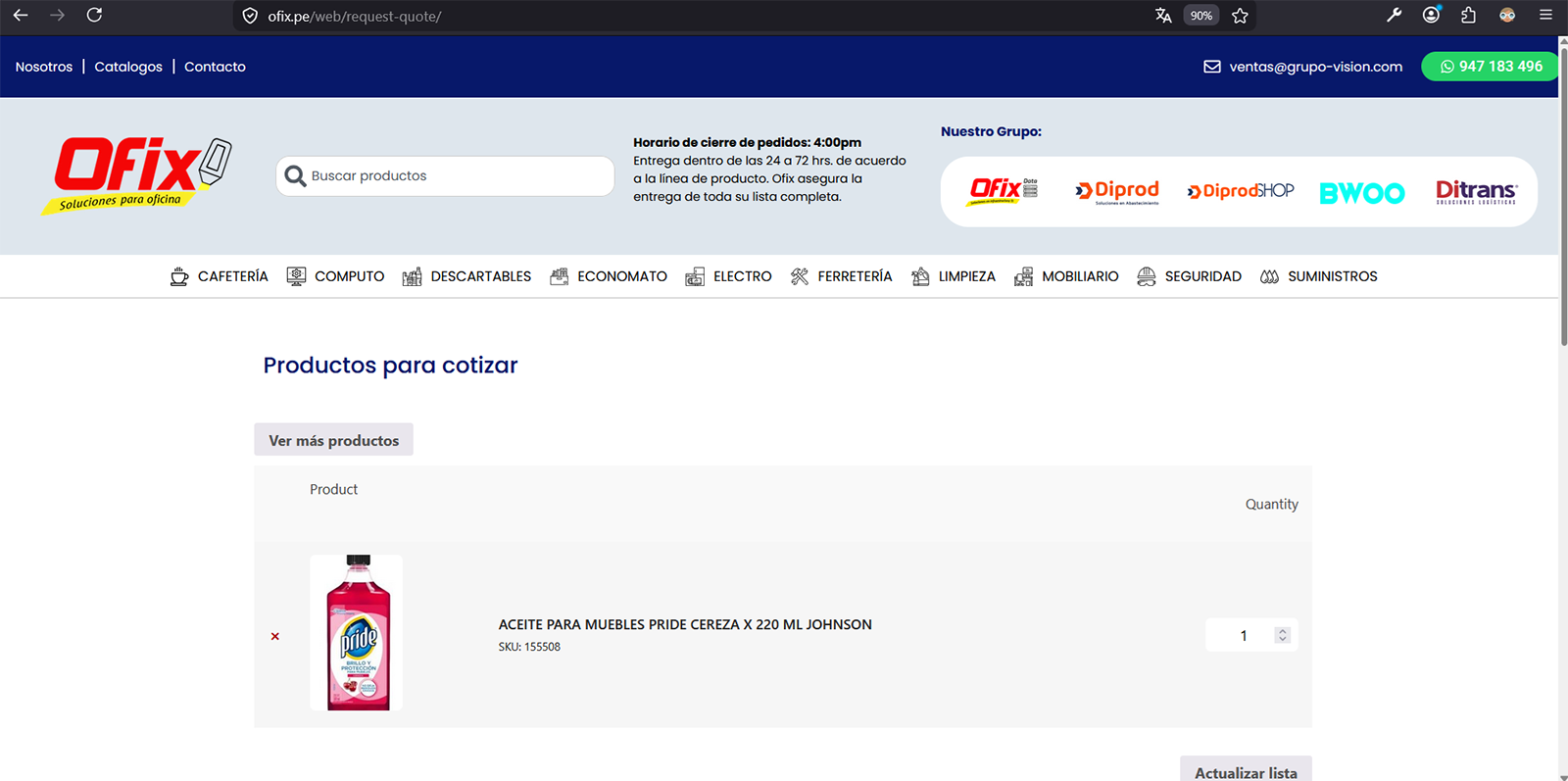Click the ventas@grupo-vision.com email link
The width and height of the screenshot is (1568, 781).
click(x=1315, y=67)
